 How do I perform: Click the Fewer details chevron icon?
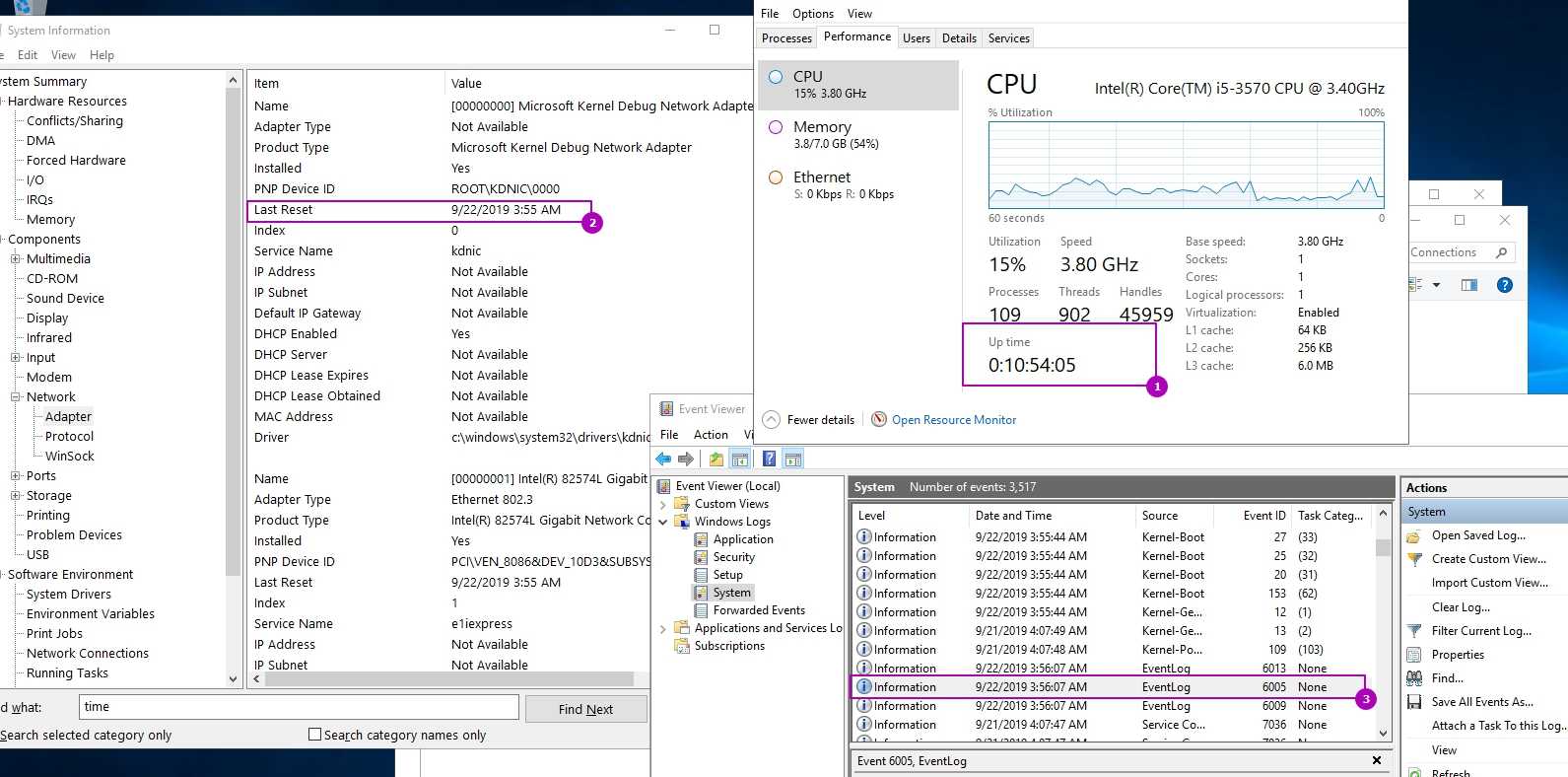772,420
